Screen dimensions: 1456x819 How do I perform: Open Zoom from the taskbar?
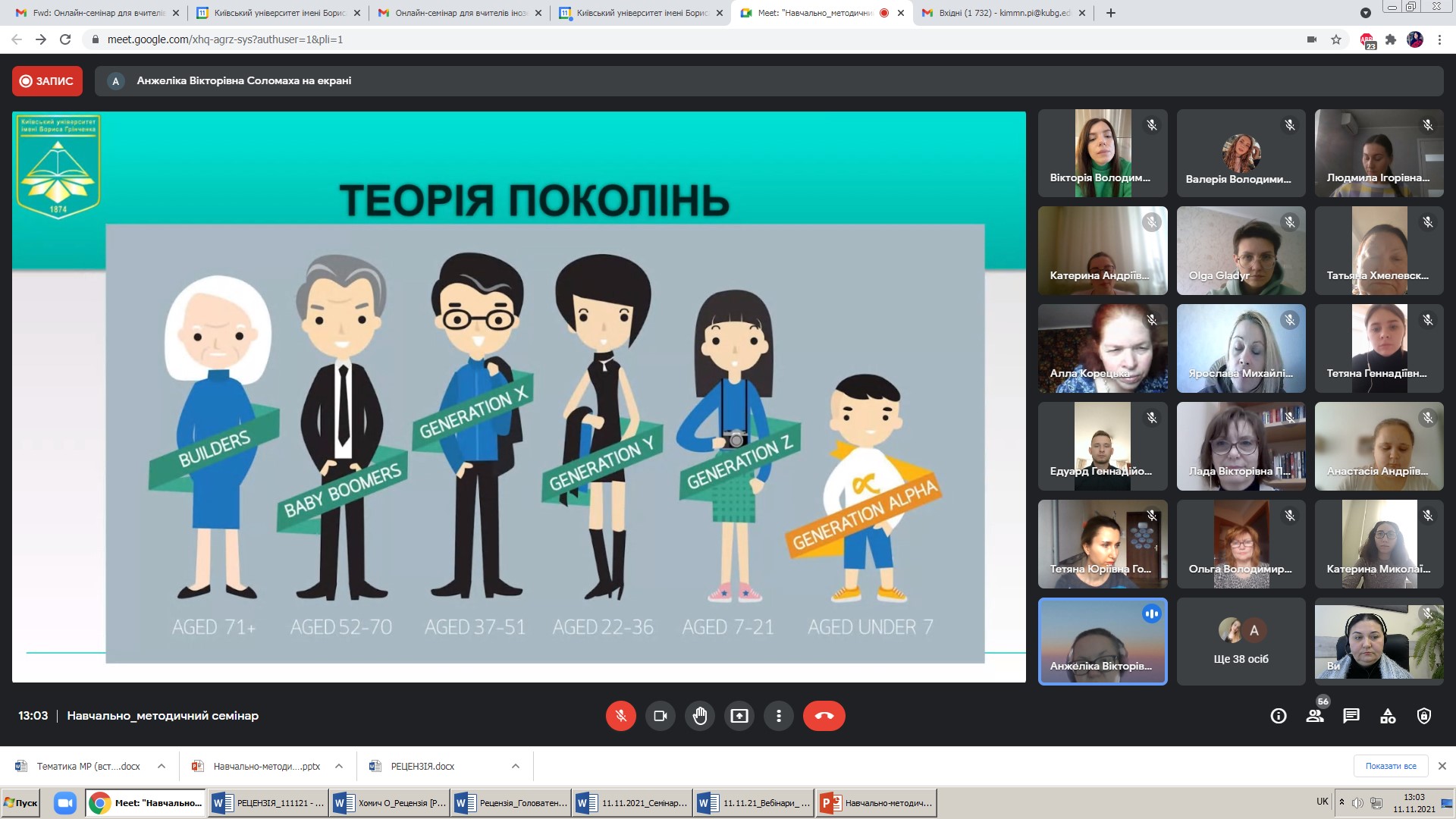click(x=65, y=803)
